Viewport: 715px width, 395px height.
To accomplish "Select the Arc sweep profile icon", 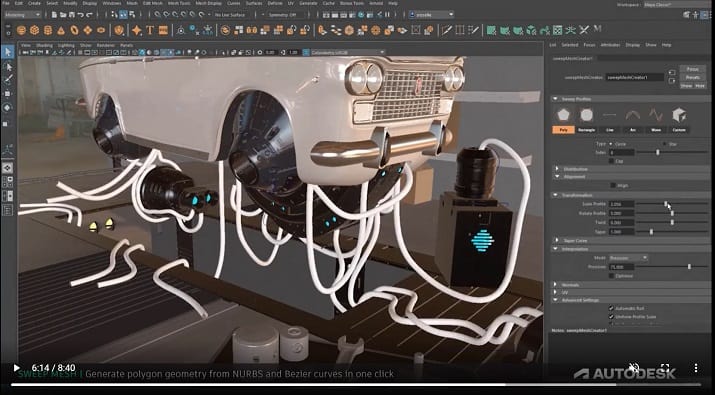I will 633,115.
